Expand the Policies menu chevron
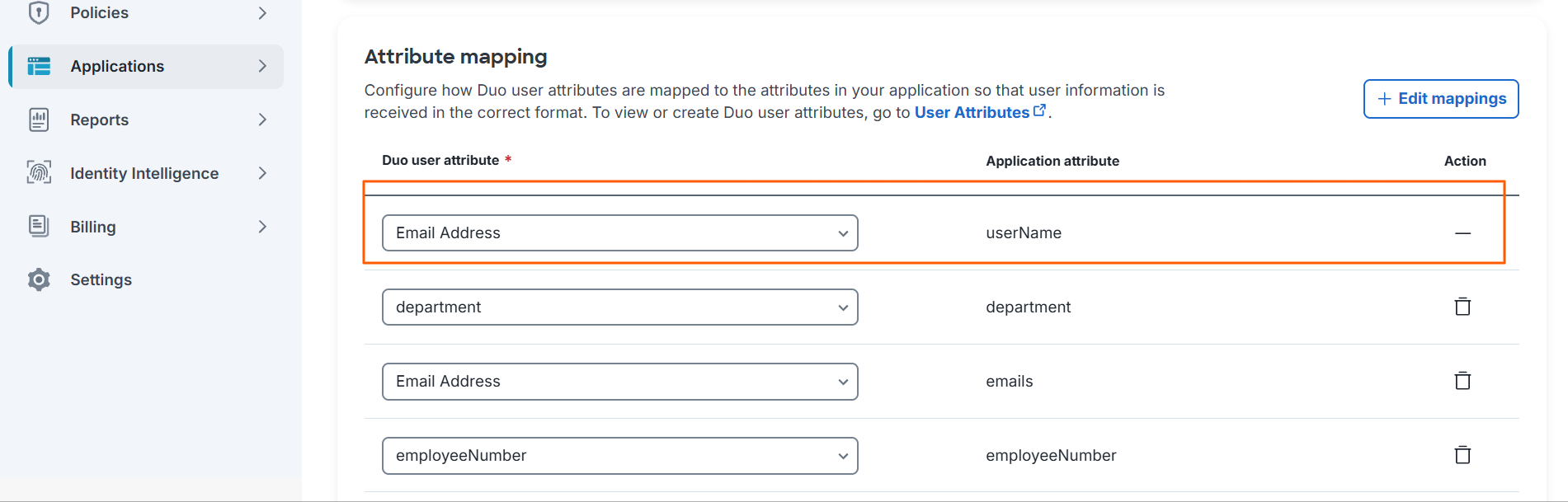 (262, 12)
